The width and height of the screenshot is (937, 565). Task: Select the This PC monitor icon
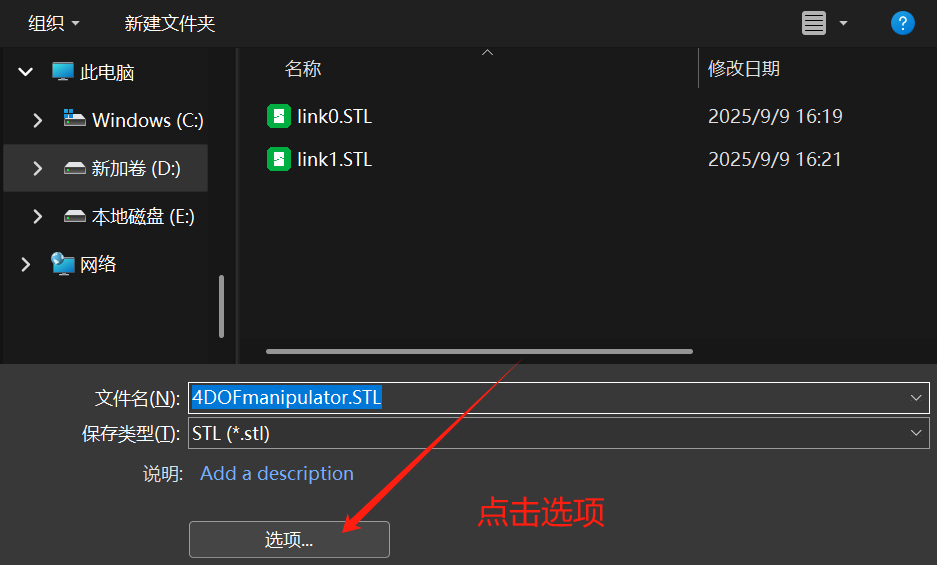pyautogui.click(x=63, y=72)
